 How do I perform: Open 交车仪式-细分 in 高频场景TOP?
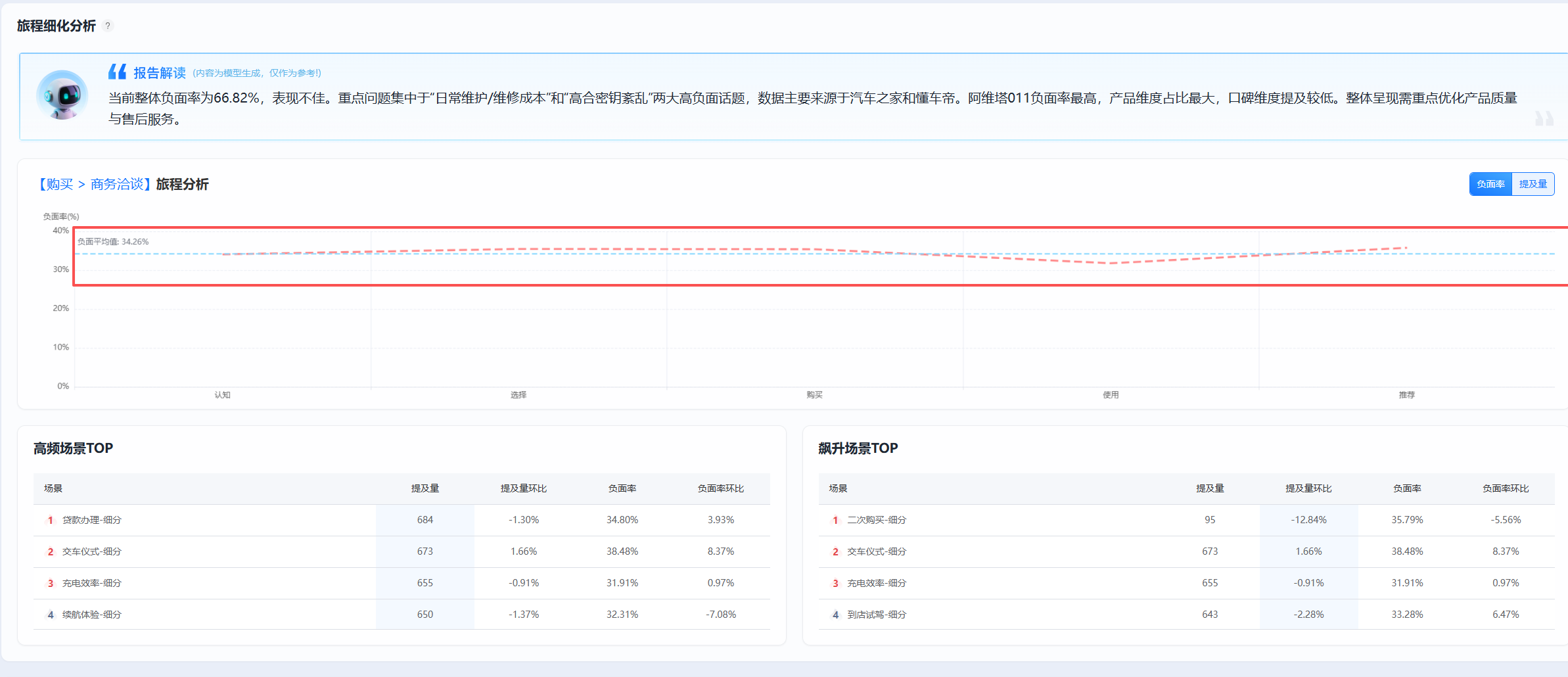(402, 551)
